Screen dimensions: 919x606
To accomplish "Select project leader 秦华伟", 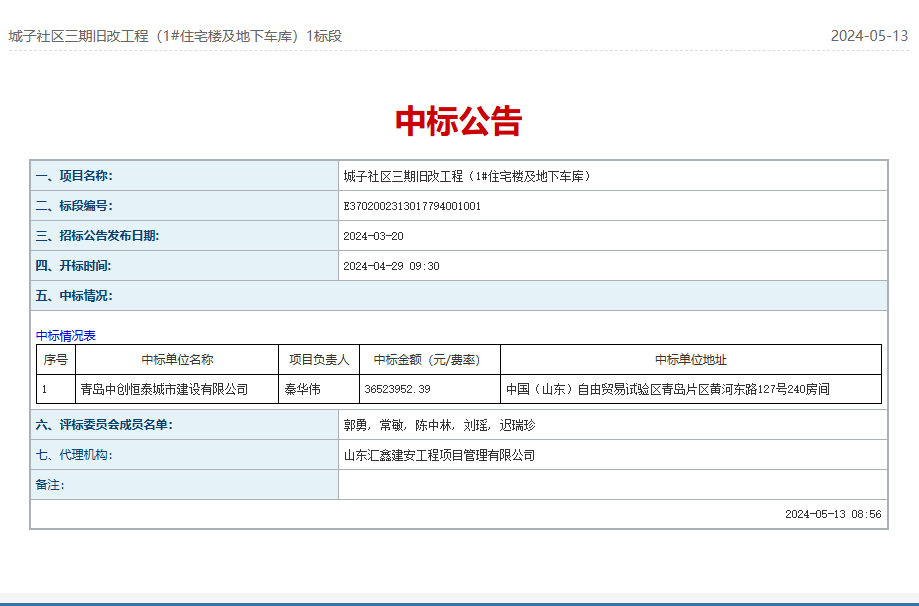I will point(302,389).
